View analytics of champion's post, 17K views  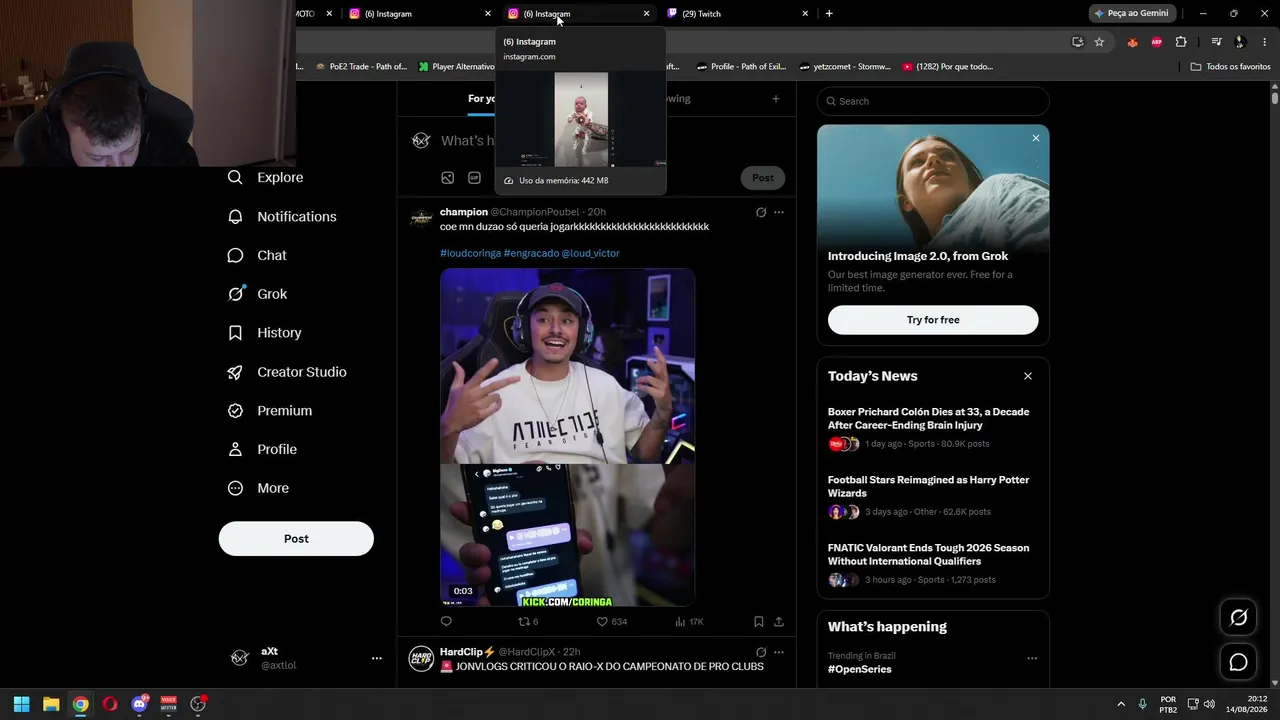(x=689, y=621)
